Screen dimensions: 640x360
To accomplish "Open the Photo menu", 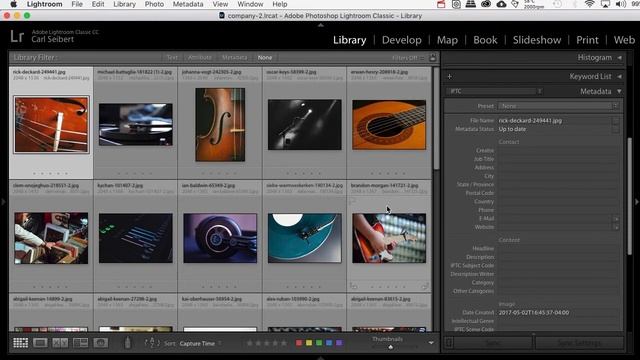I will [x=154, y=4].
